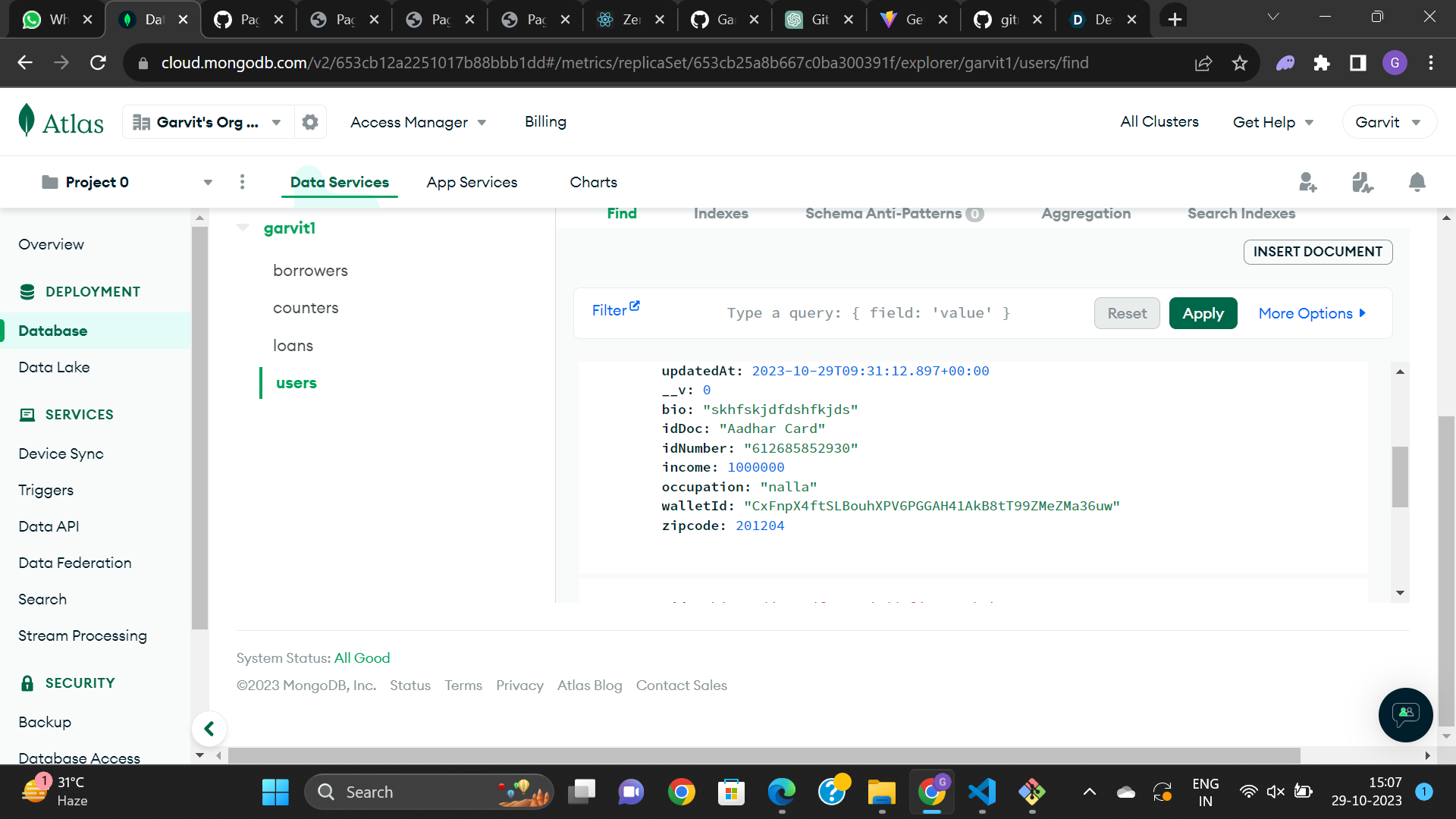Open the Project 0 dropdown
Image resolution: width=1456 pixels, height=819 pixels.
(x=208, y=182)
